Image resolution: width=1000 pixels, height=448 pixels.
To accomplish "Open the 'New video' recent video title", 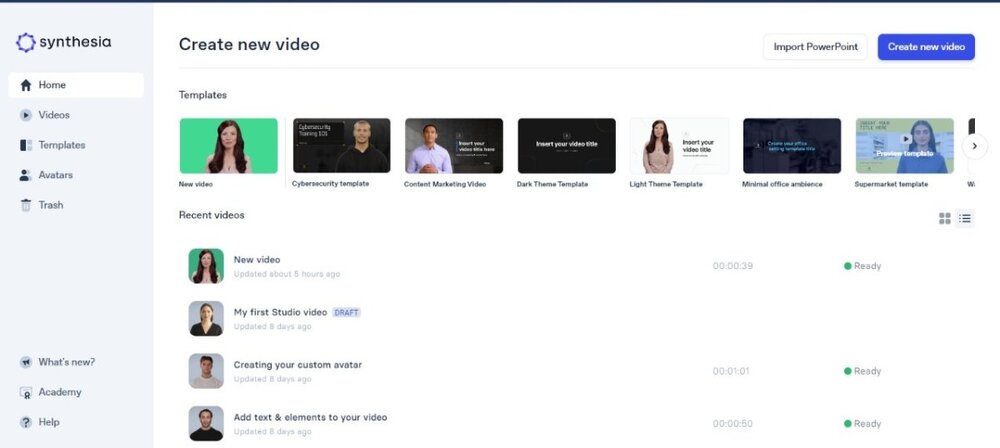I will coord(257,260).
